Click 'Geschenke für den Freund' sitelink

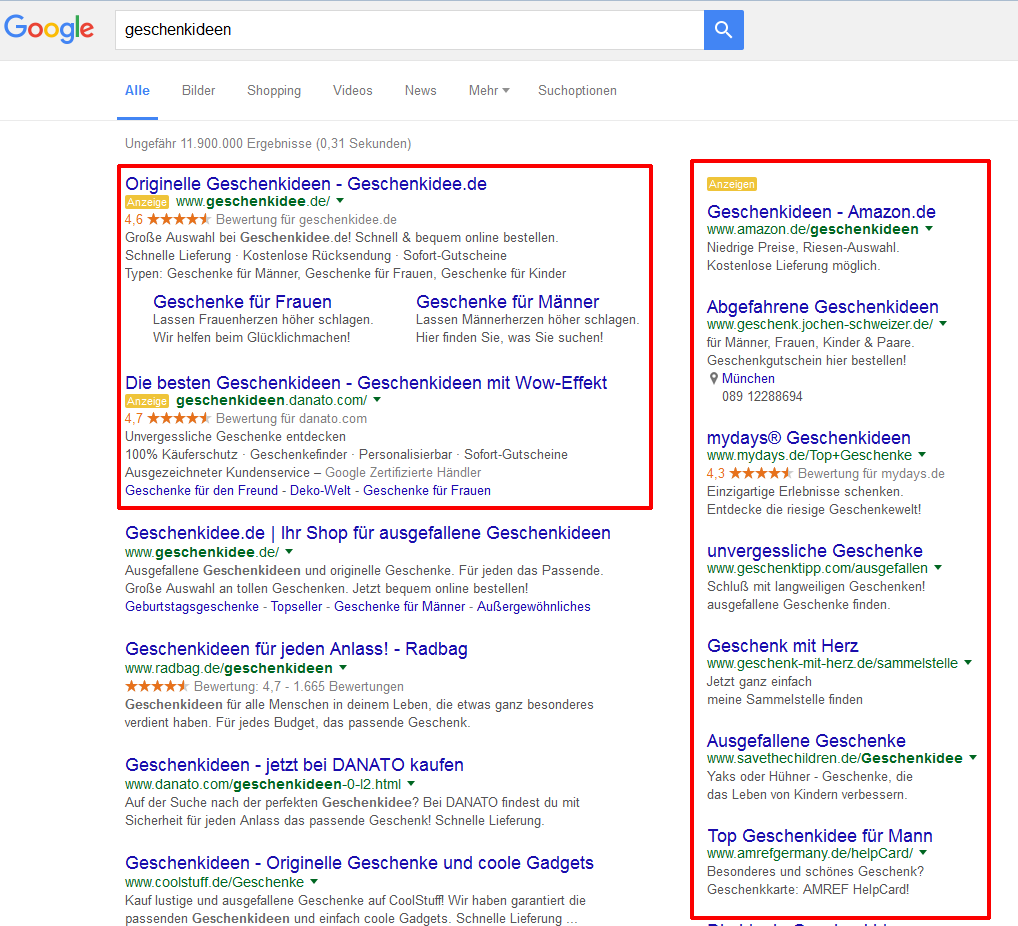coord(201,490)
